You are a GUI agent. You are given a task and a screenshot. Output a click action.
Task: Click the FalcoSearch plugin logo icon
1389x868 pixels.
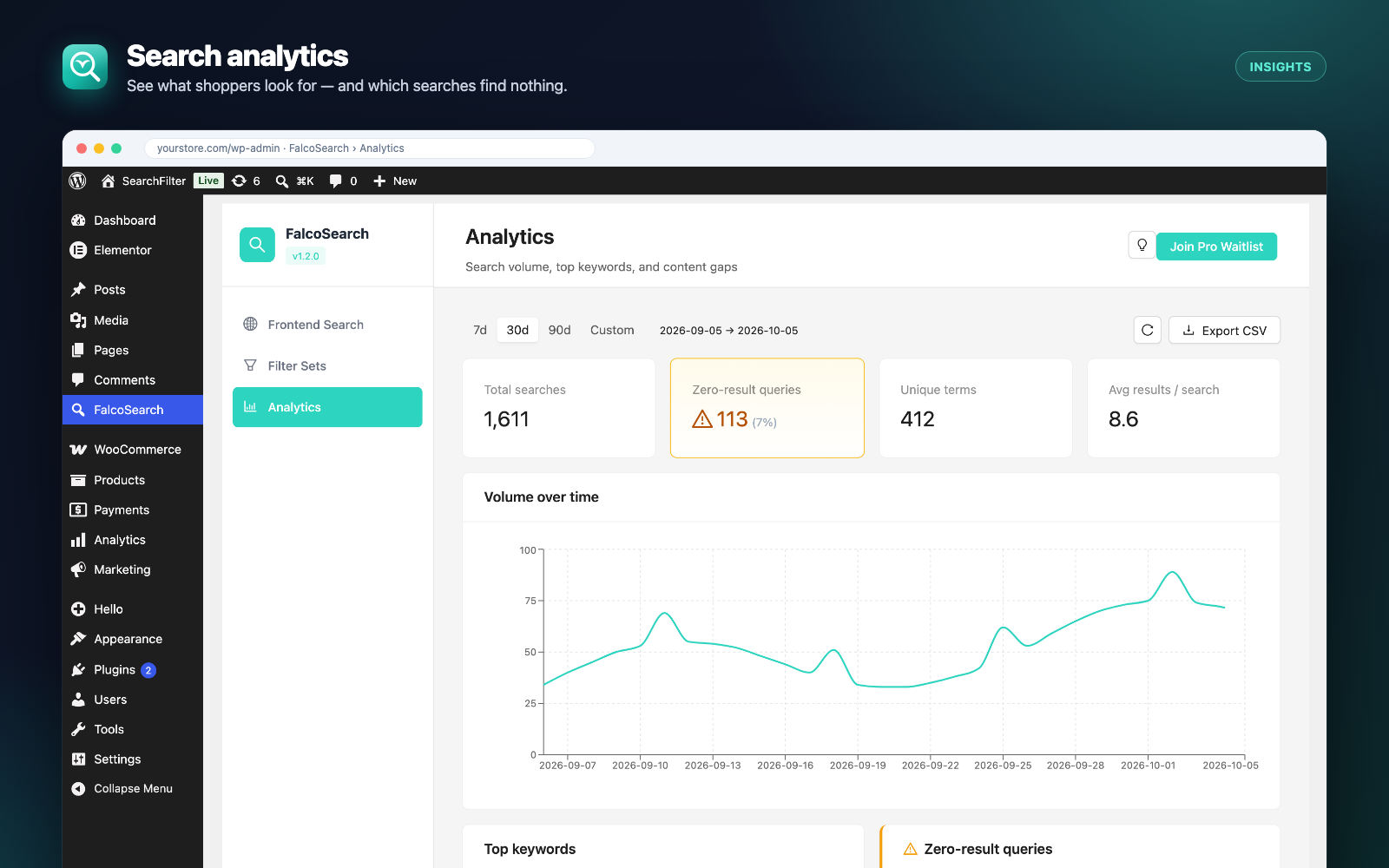click(x=257, y=245)
